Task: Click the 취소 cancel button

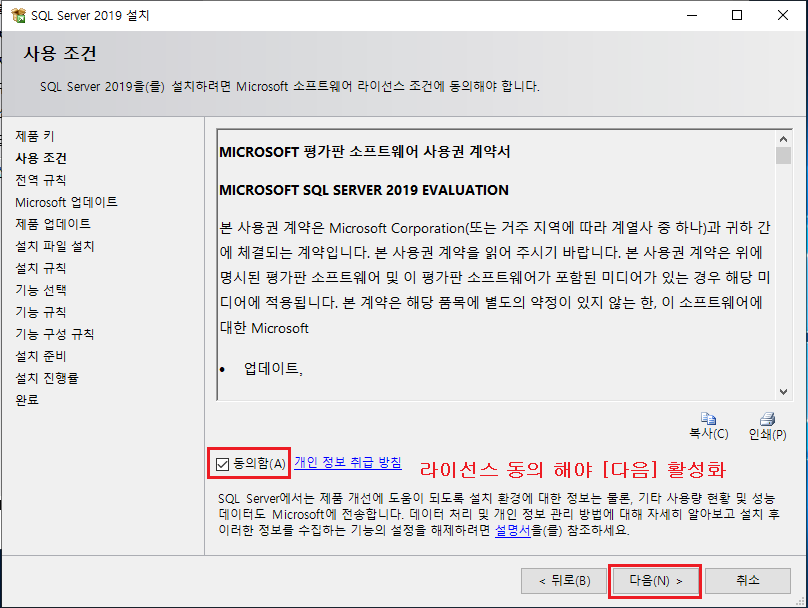Action: coord(748,581)
